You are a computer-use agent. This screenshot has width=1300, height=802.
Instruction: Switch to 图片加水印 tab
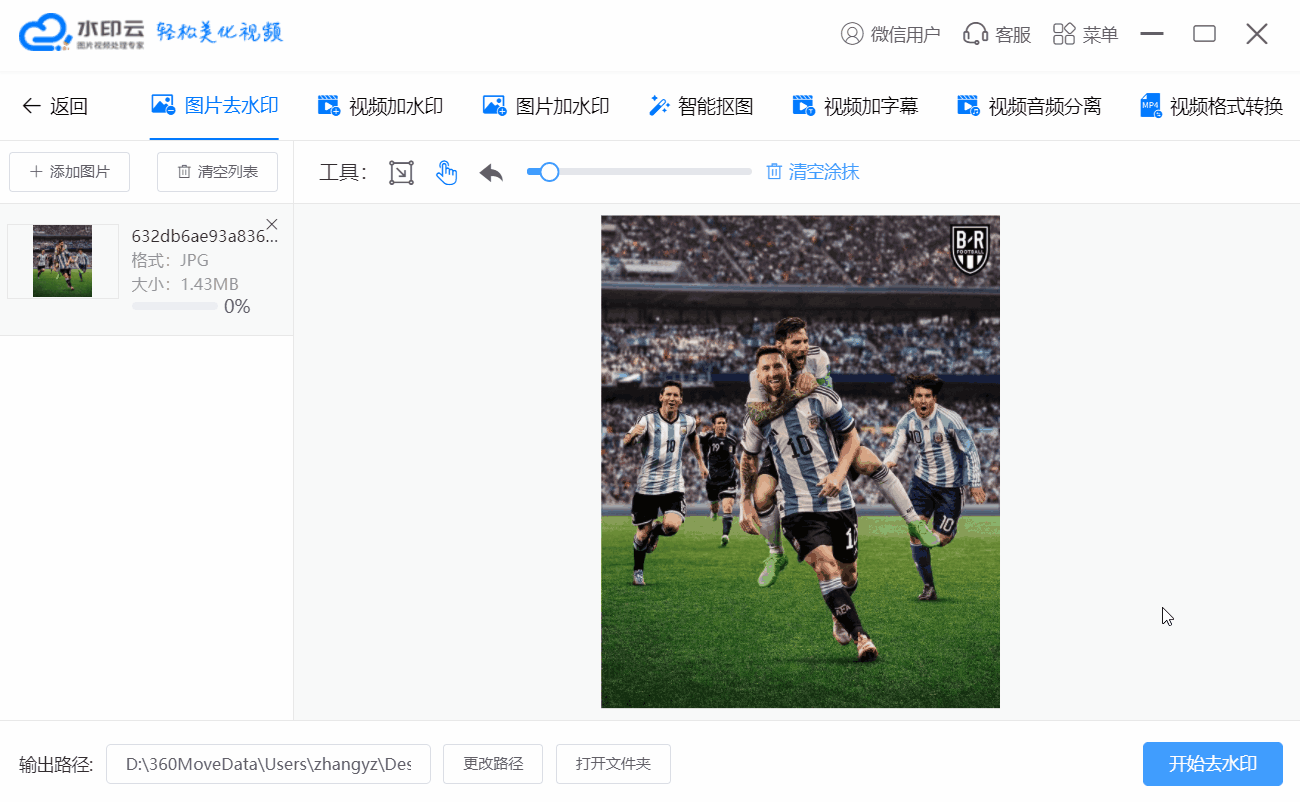(546, 106)
